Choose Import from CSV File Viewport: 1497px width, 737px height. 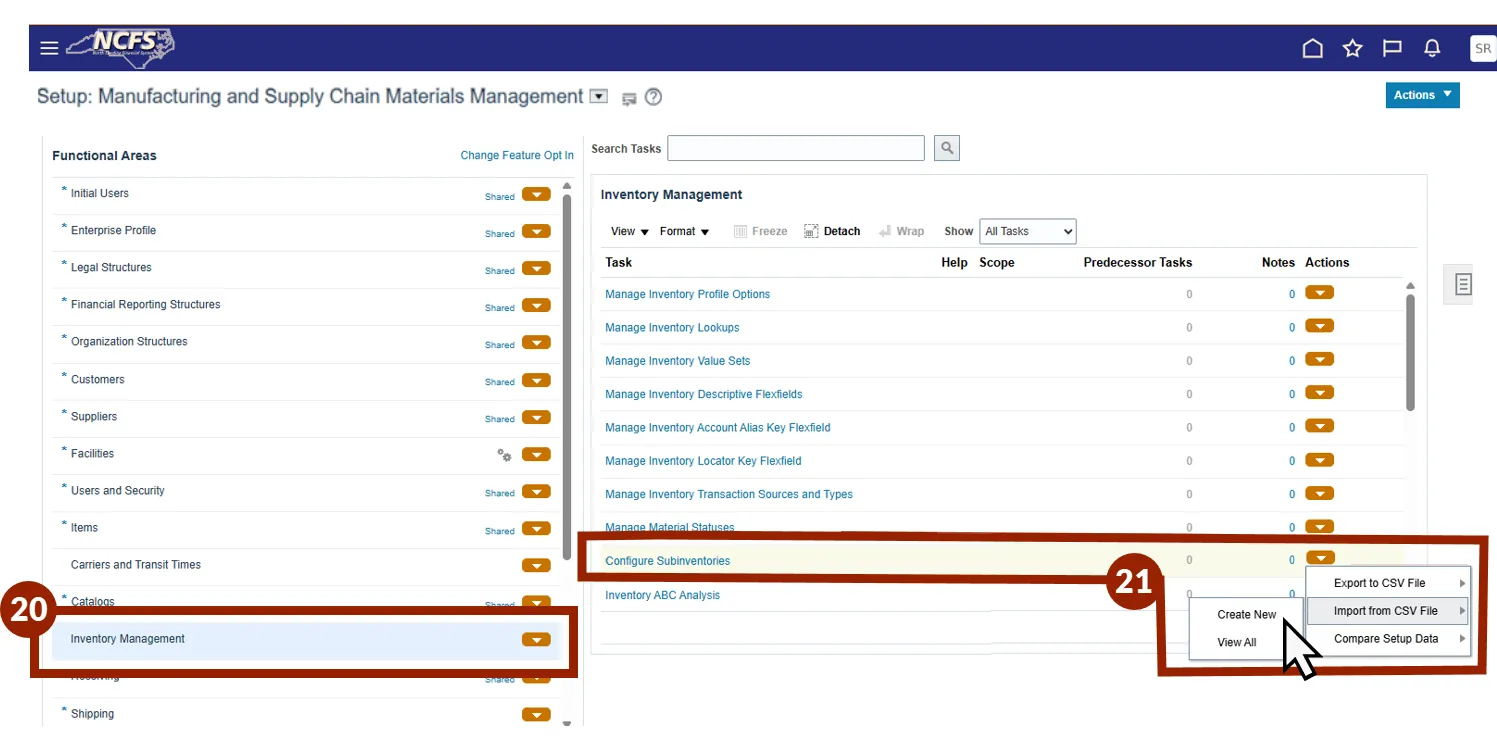[1388, 611]
